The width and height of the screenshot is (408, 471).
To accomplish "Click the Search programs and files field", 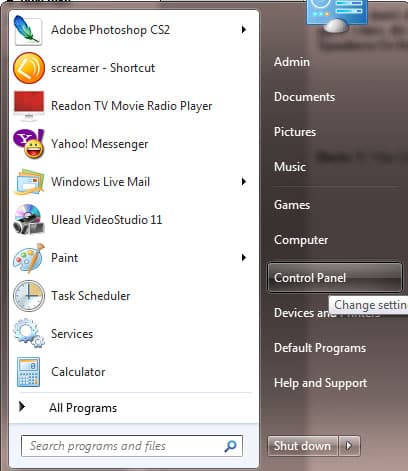I will coord(132,446).
